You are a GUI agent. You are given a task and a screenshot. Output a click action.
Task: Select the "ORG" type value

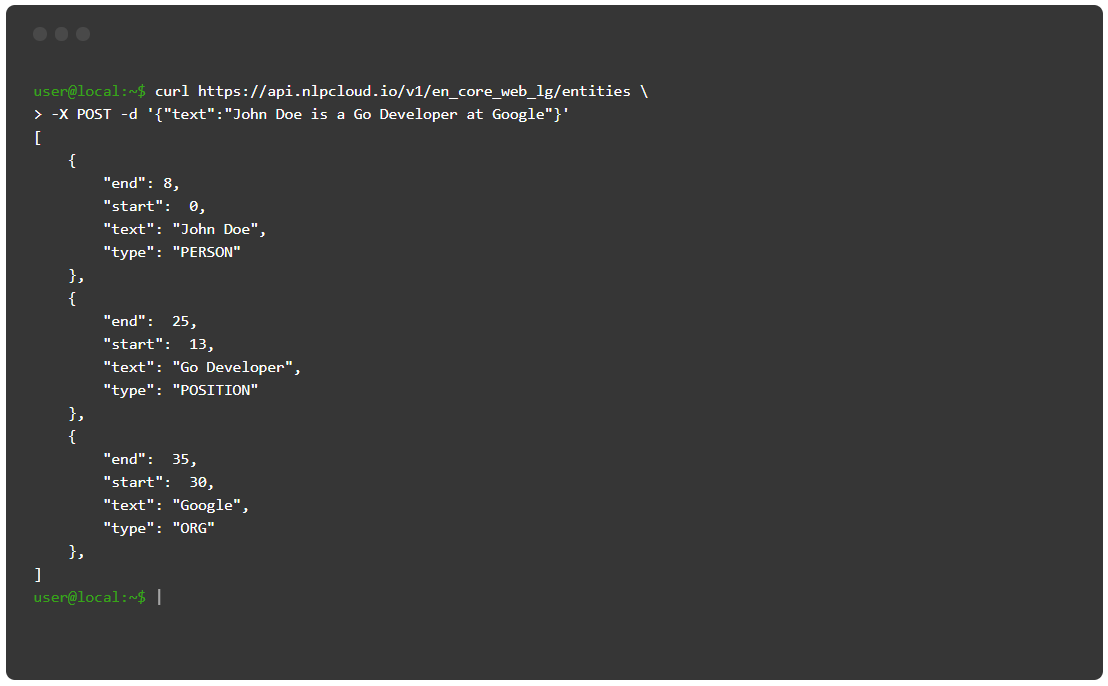[x=193, y=528]
